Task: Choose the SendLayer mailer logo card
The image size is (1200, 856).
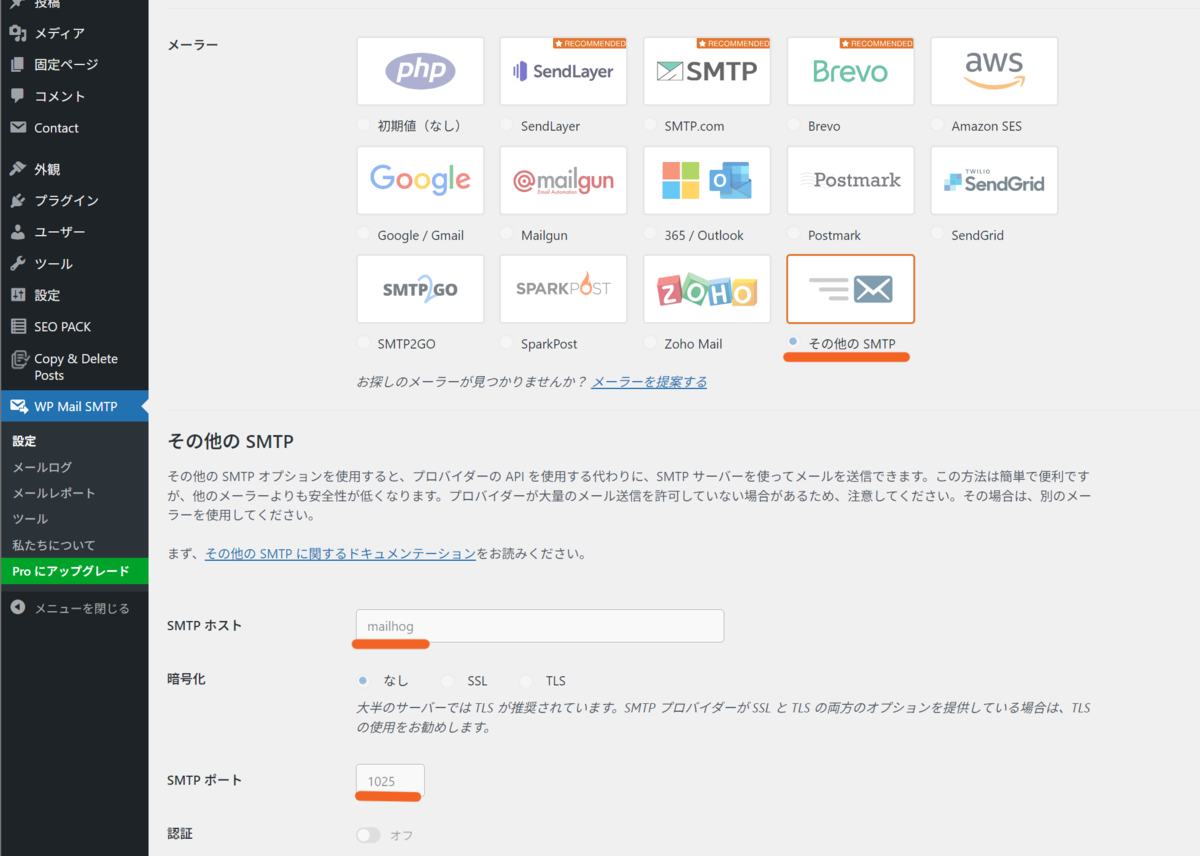Action: tap(563, 71)
